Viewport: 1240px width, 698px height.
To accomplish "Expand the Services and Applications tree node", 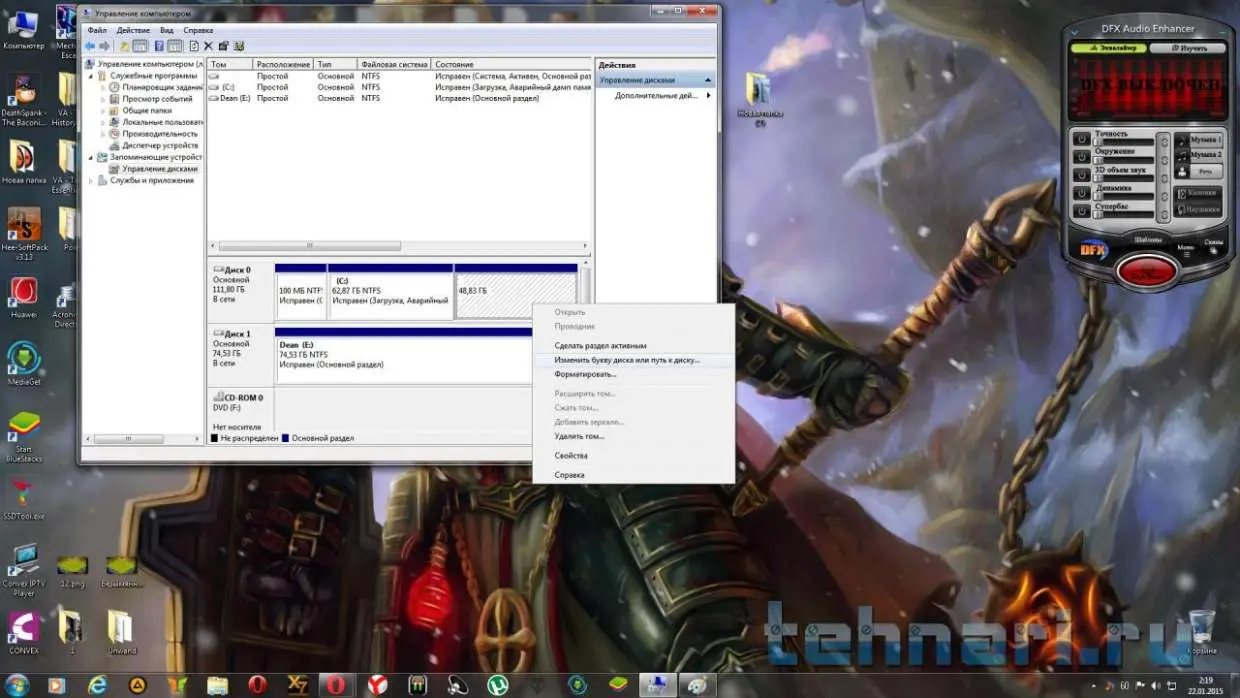I will coord(92,181).
